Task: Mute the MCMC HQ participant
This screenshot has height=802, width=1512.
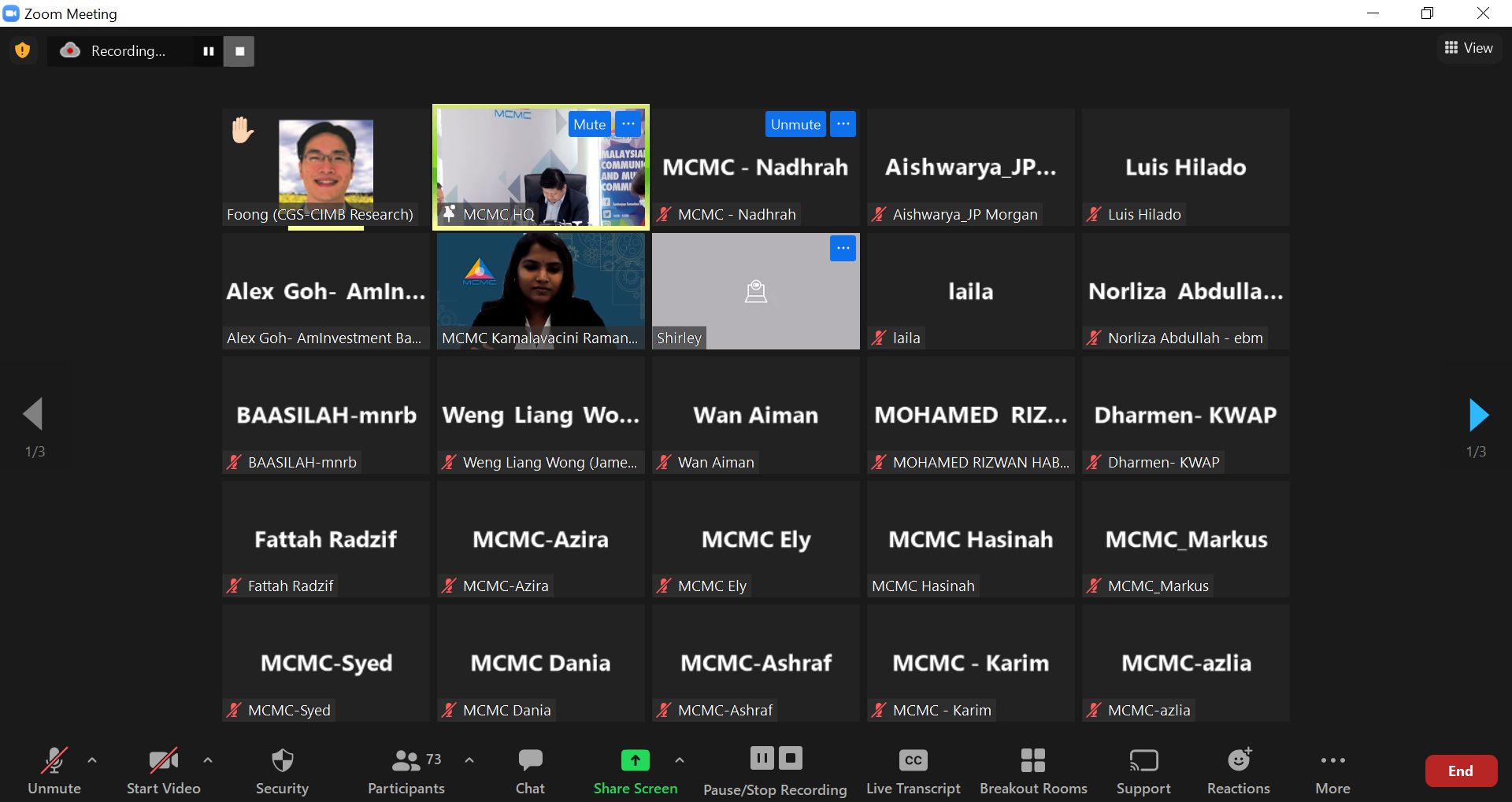Action: (x=589, y=124)
